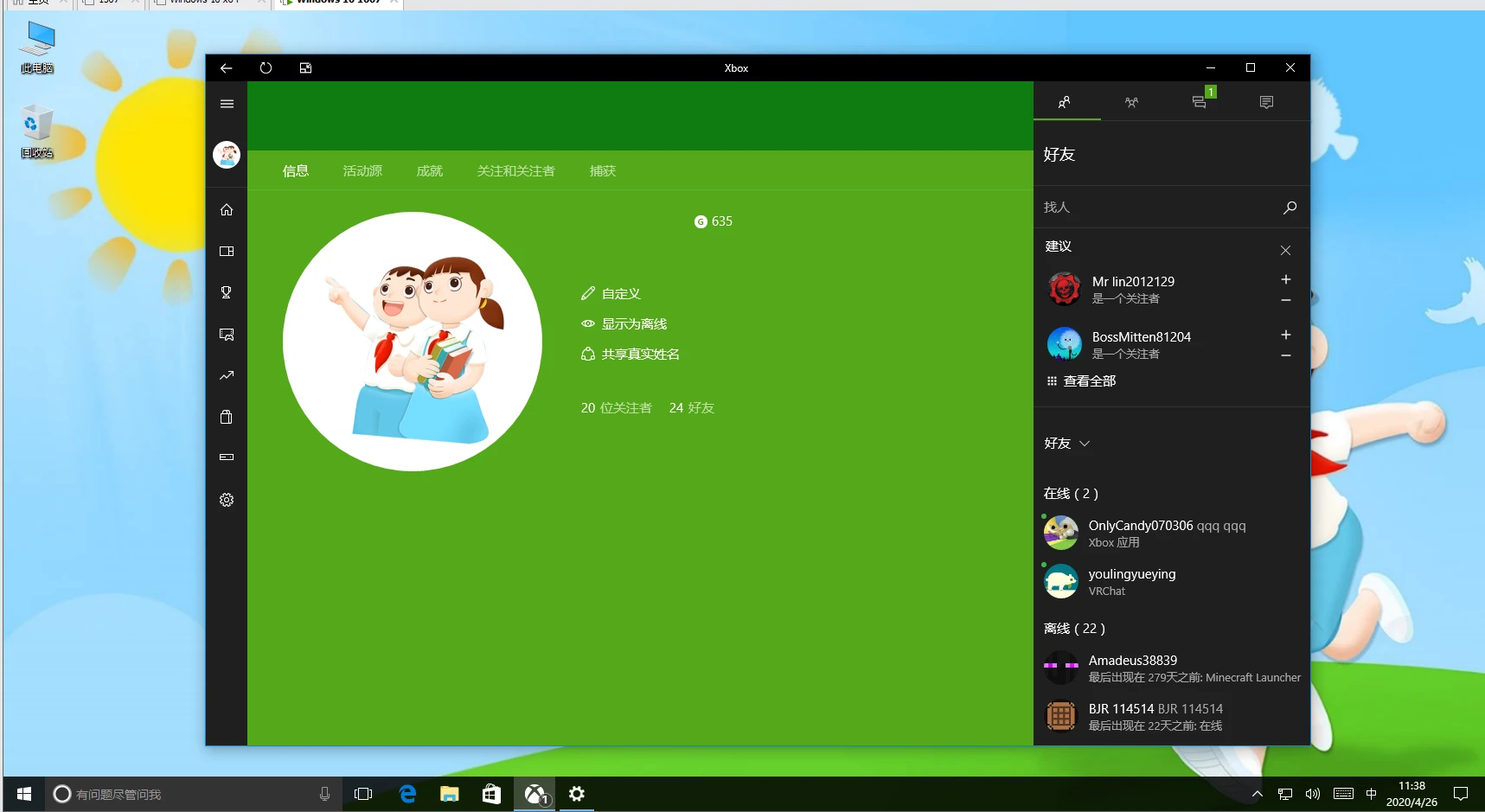1485x812 pixels.
Task: Launch Edge from the taskbar
Action: pyautogui.click(x=407, y=794)
